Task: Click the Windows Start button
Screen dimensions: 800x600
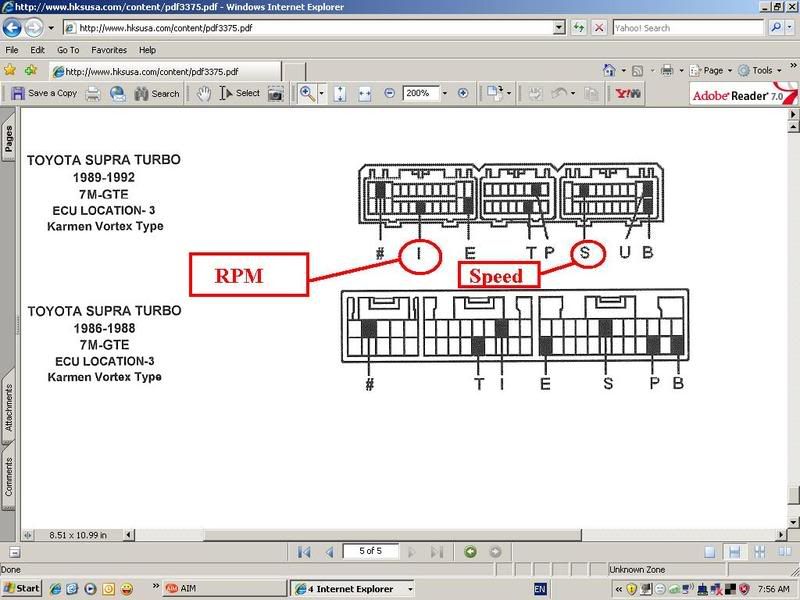Action: 21,588
